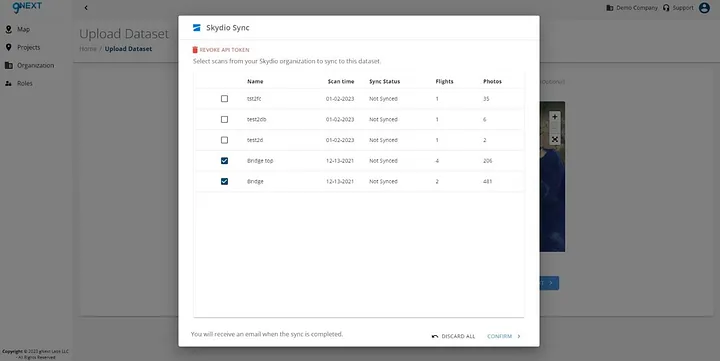The width and height of the screenshot is (720, 361).
Task: Sort scans by Name column header
Action: point(255,81)
